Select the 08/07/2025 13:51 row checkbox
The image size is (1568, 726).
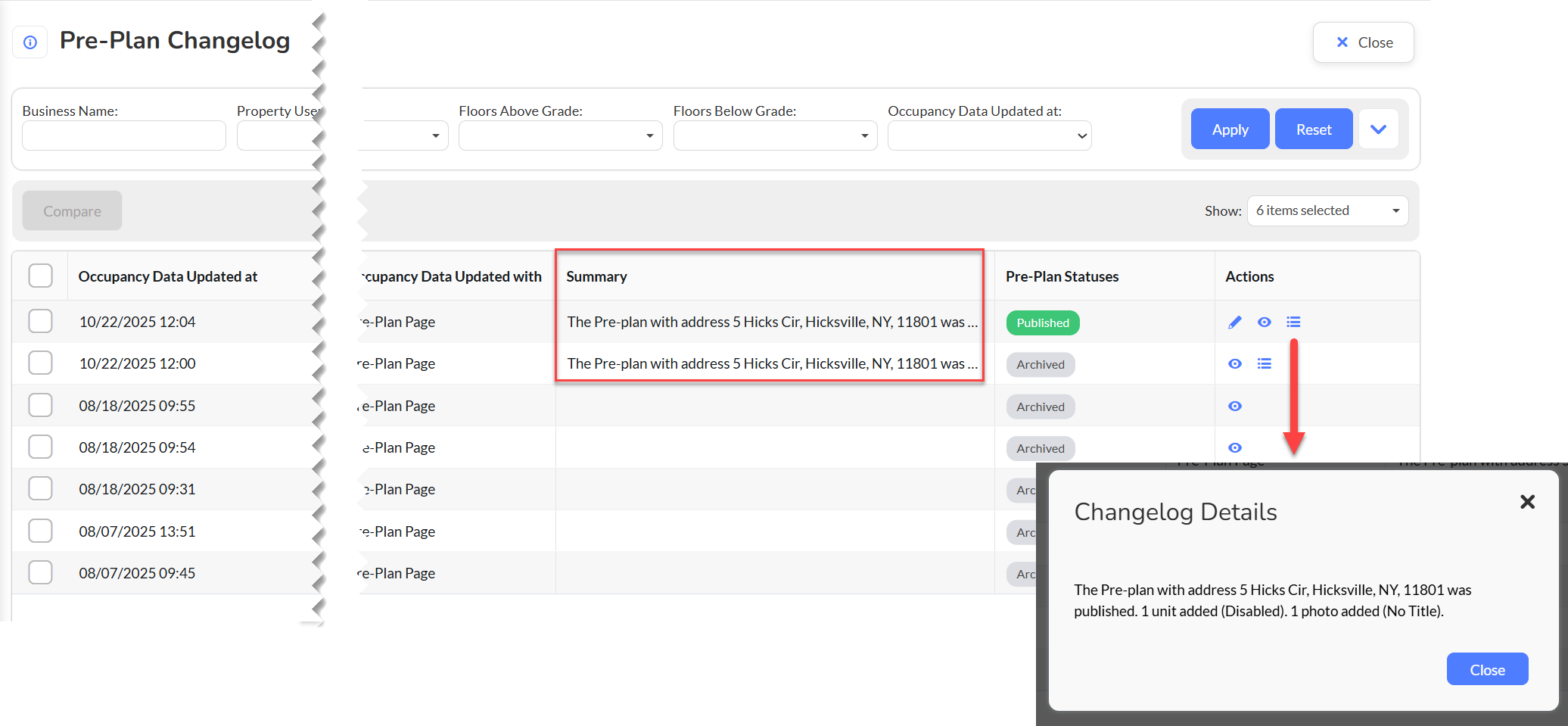click(x=41, y=531)
